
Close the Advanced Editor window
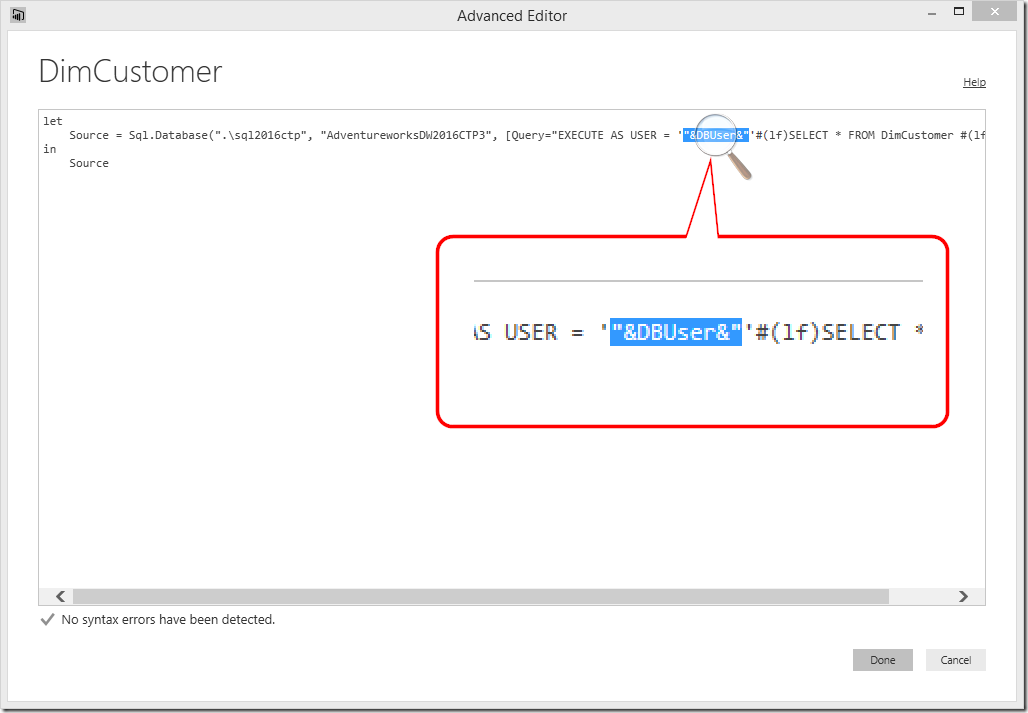(994, 12)
